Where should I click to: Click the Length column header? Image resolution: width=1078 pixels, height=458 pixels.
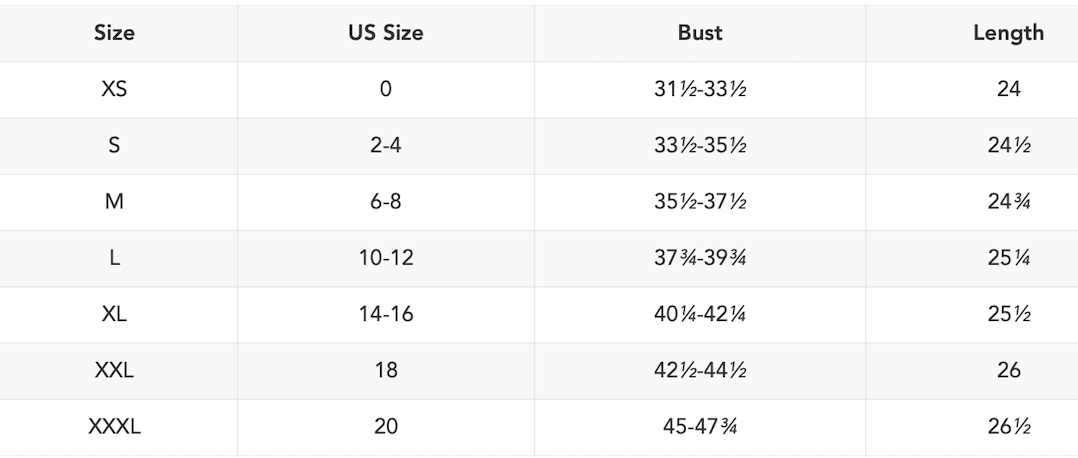click(1008, 33)
